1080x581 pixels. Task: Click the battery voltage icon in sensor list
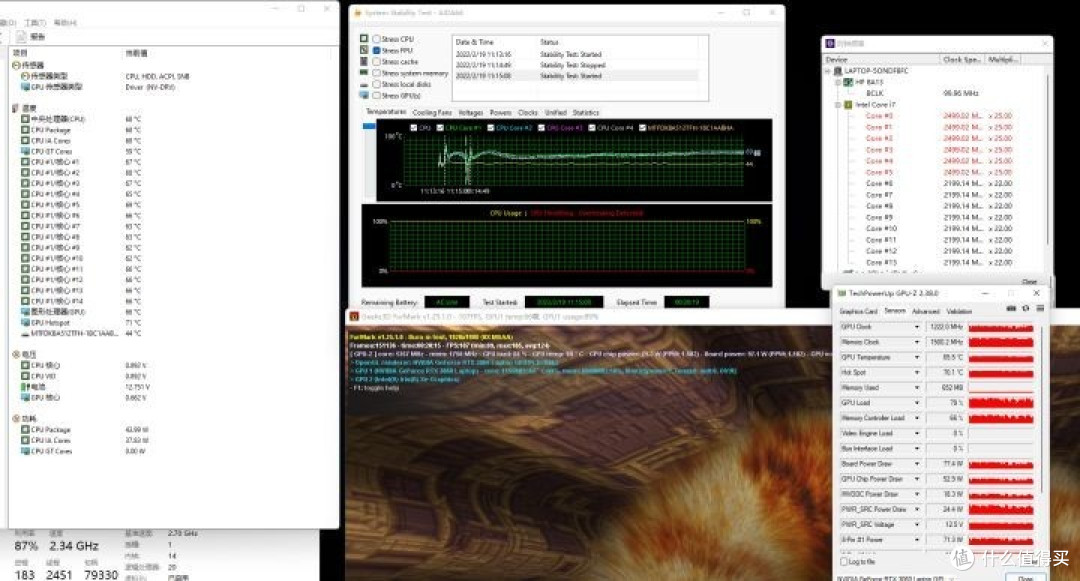[25, 387]
